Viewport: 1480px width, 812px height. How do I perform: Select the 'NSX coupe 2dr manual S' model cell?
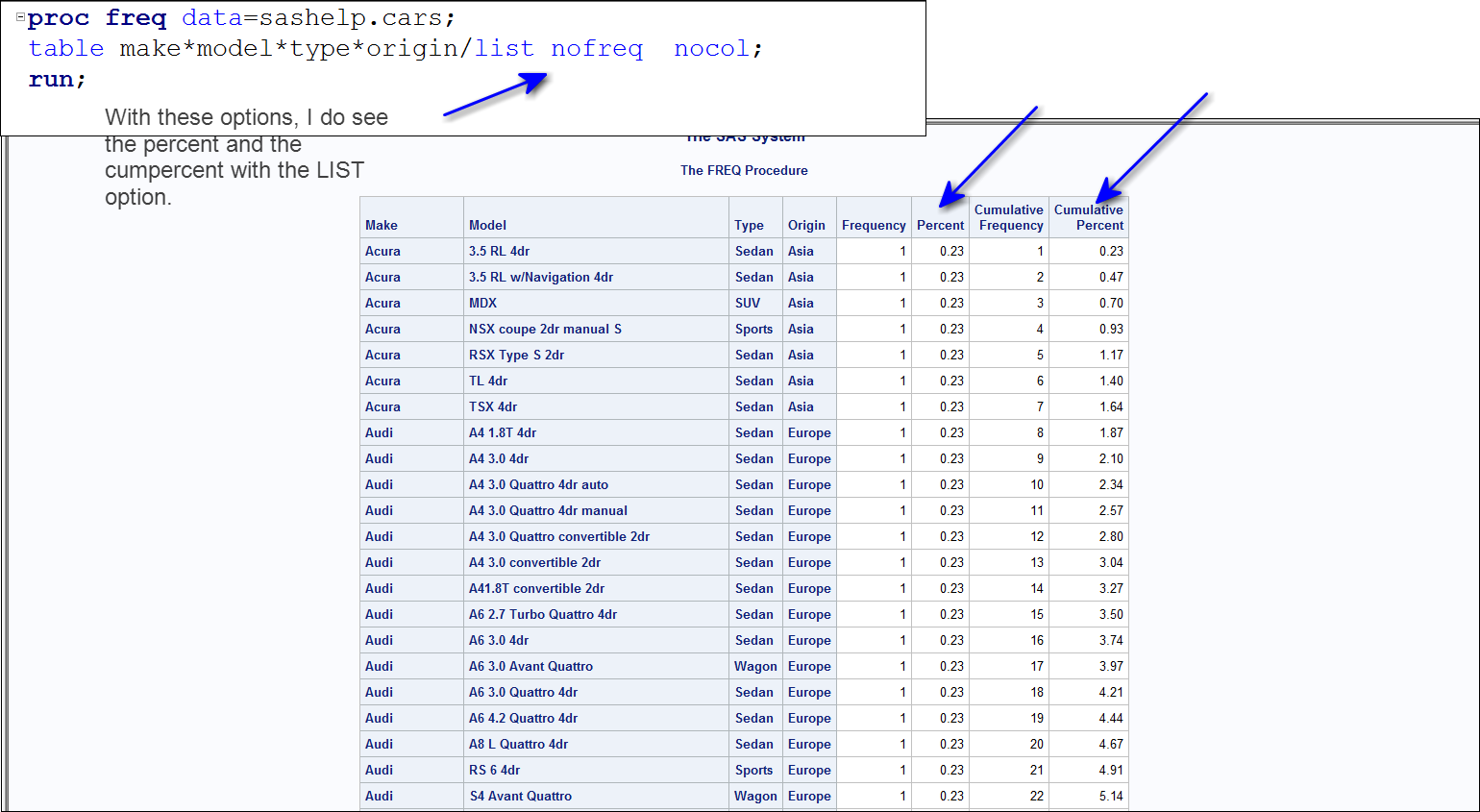(x=545, y=329)
